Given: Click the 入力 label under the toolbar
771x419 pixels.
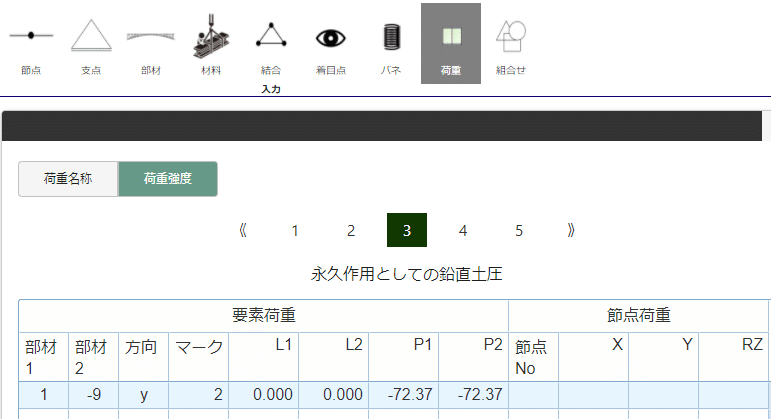Looking at the screenshot, I should click(271, 89).
